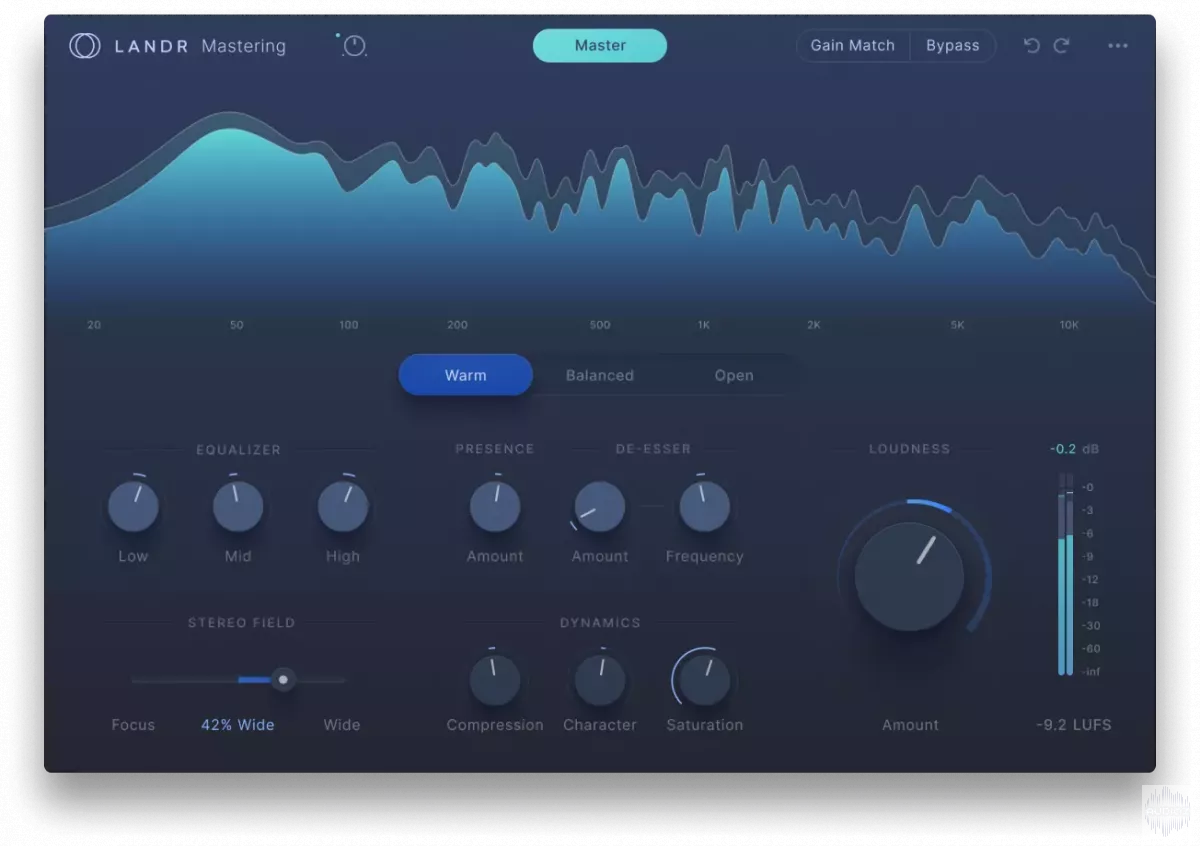
Task: Click the Equalizer Low knob
Action: click(133, 506)
